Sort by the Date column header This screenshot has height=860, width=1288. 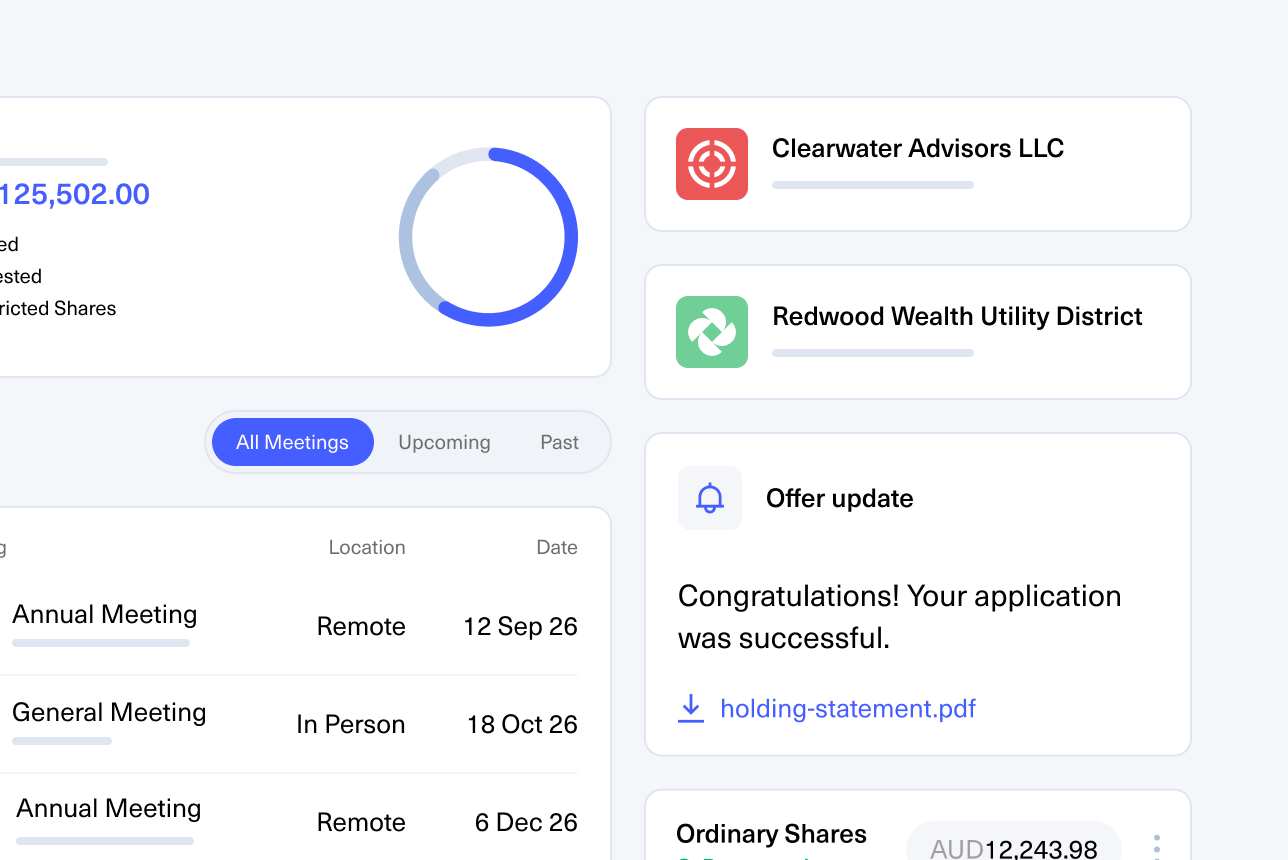pos(557,547)
